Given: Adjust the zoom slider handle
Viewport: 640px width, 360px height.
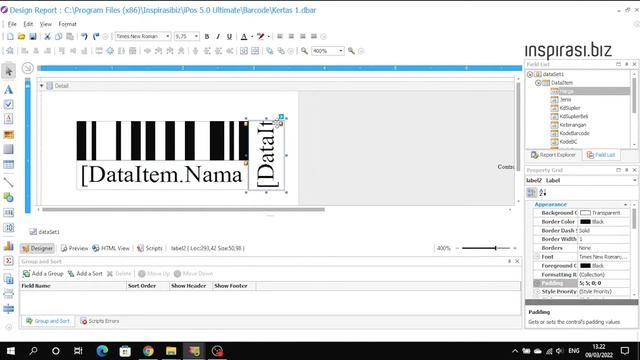Looking at the screenshot, I should click(496, 248).
